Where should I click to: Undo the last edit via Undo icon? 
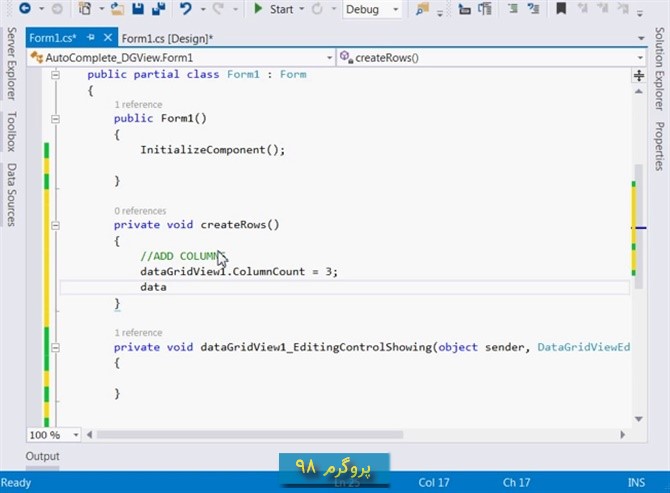point(185,9)
